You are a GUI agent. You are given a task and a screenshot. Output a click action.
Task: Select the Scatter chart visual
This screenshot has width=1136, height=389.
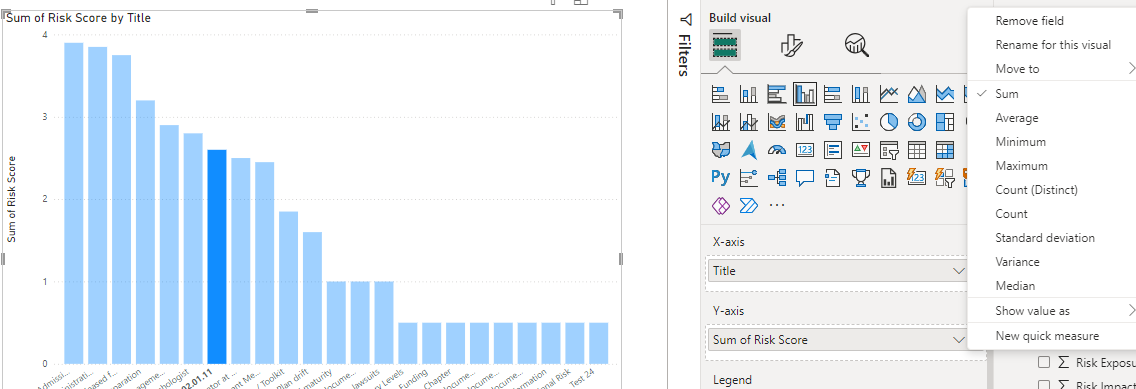[861, 122]
